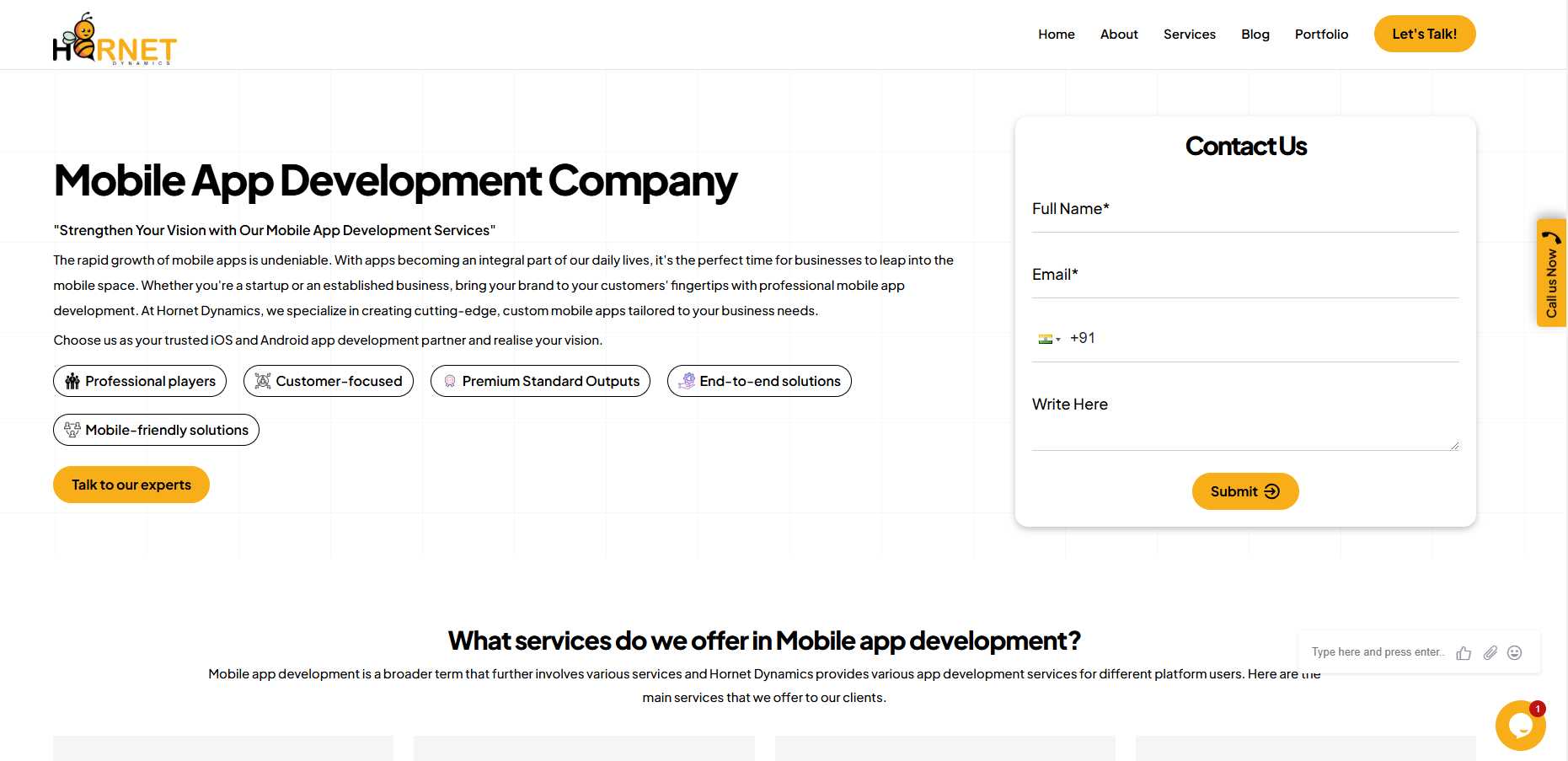Open the Services menu item
1568x761 pixels.
[x=1189, y=35]
